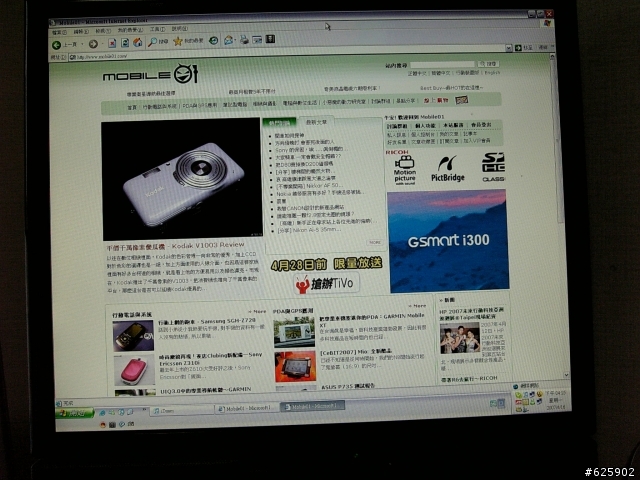Click the SDHC class logo

(x=493, y=167)
